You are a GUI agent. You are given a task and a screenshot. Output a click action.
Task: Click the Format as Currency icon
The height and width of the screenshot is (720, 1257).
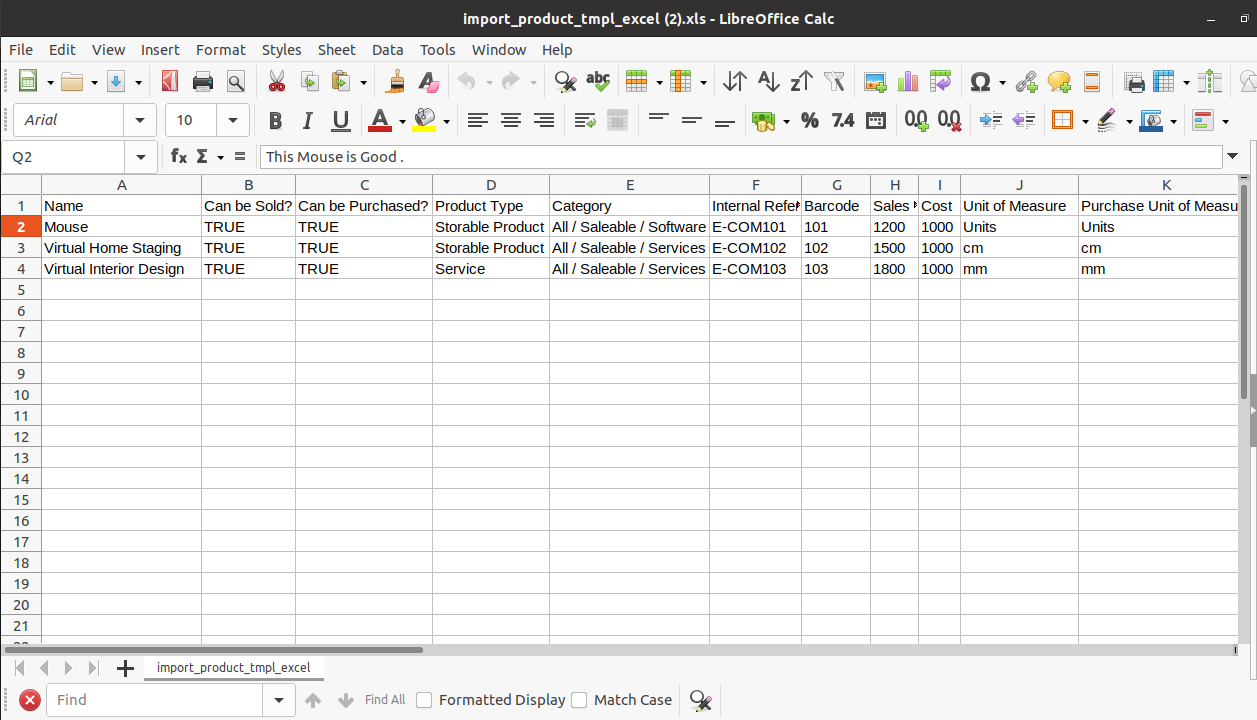(765, 121)
